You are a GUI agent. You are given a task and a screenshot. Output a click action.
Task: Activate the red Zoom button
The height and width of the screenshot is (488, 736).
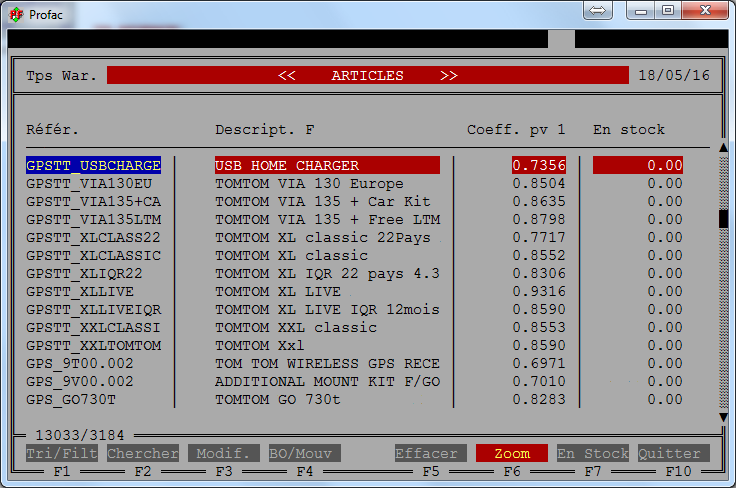pyautogui.click(x=511, y=453)
